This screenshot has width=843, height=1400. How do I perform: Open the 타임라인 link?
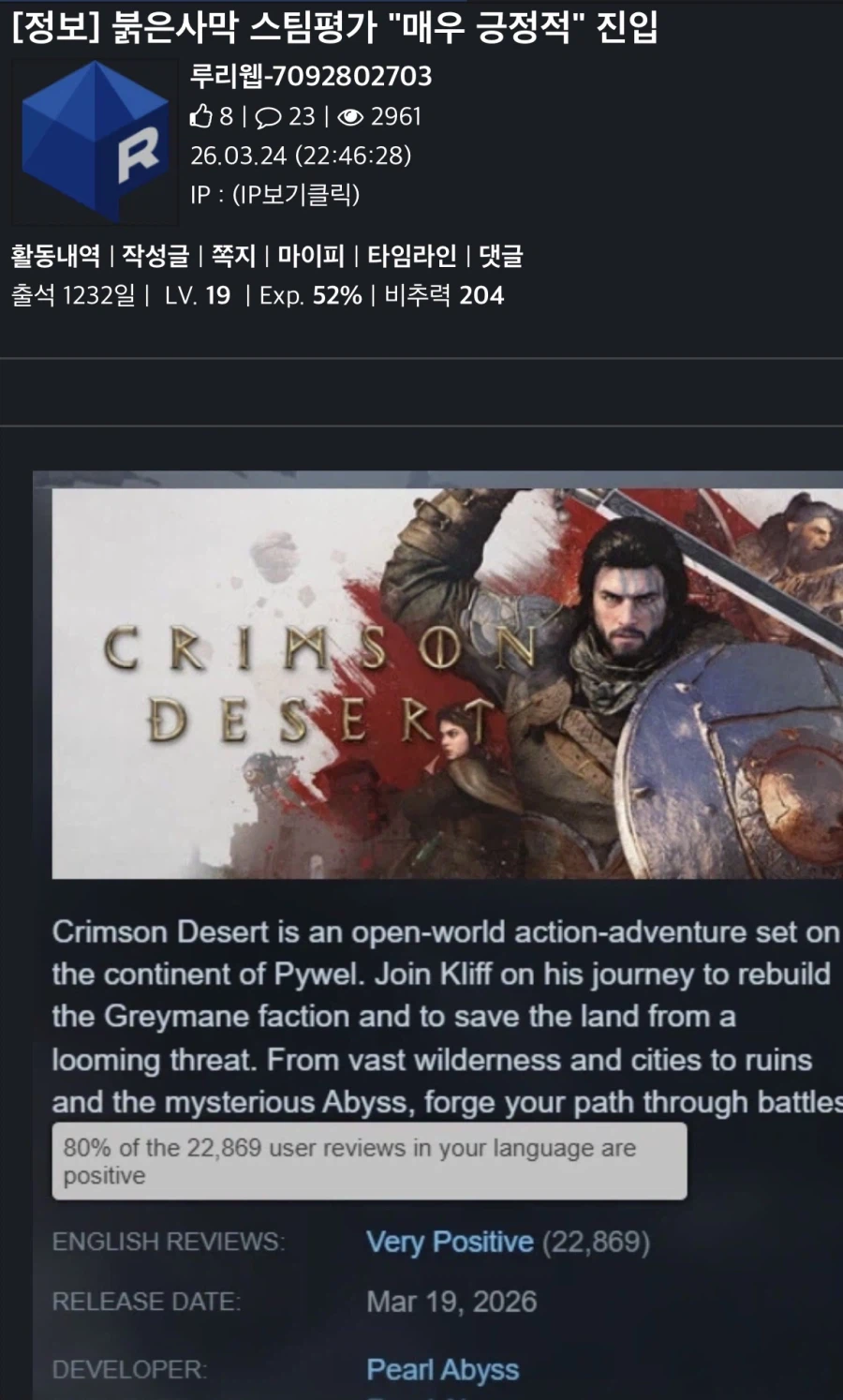pos(411,255)
